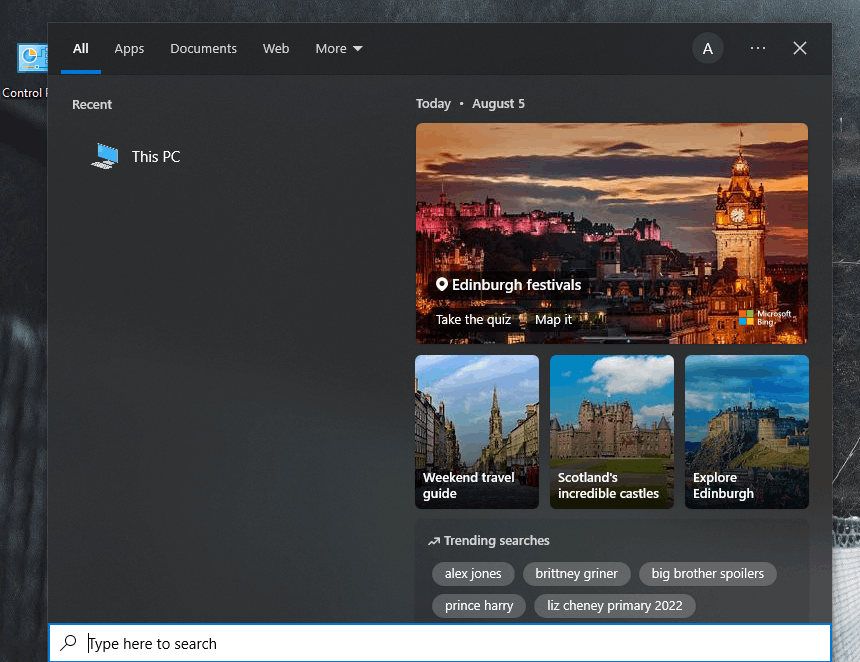Open Scotland's incredible castles card

tap(612, 432)
